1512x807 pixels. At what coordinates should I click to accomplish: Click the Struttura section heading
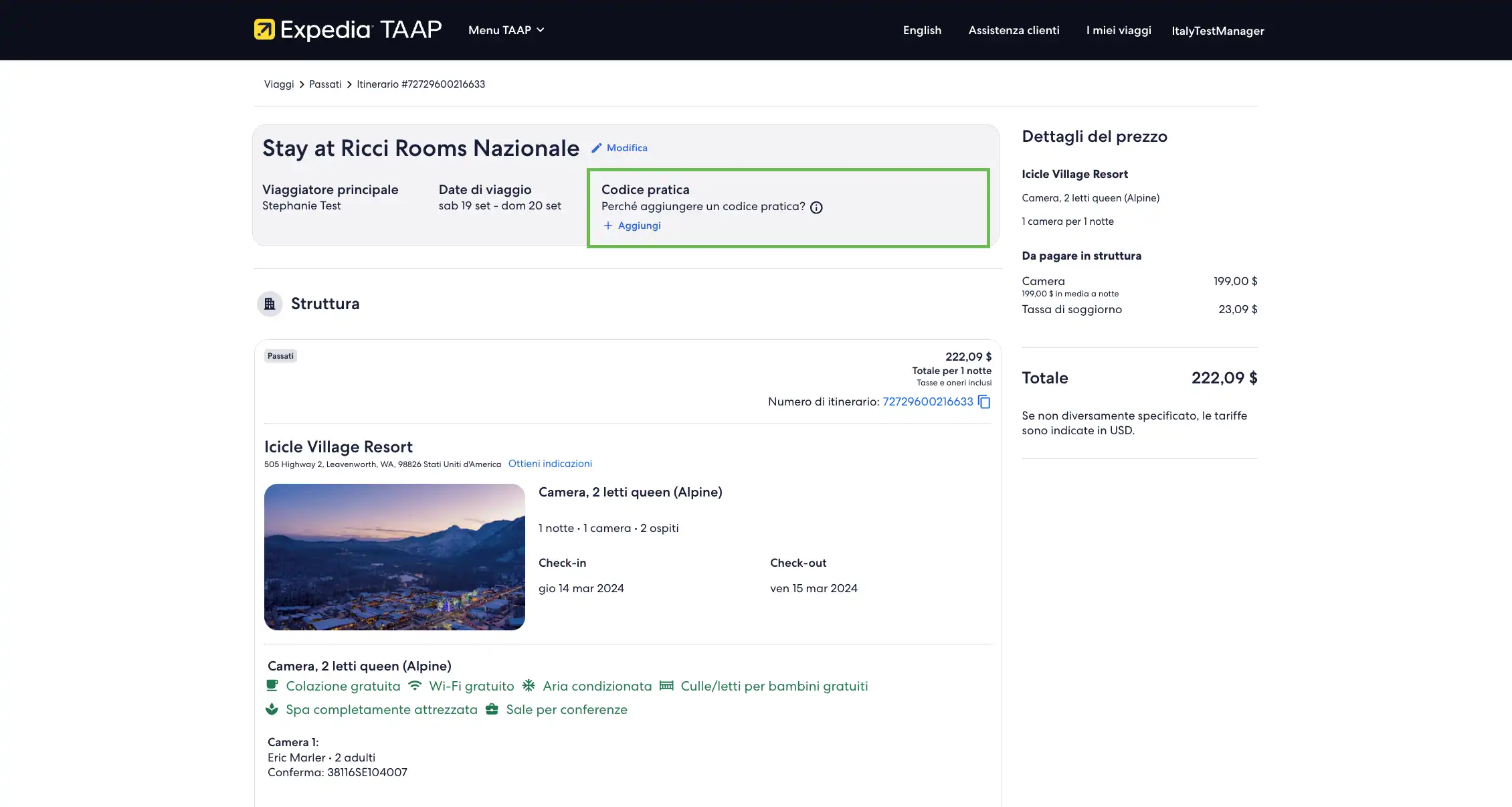coord(325,304)
